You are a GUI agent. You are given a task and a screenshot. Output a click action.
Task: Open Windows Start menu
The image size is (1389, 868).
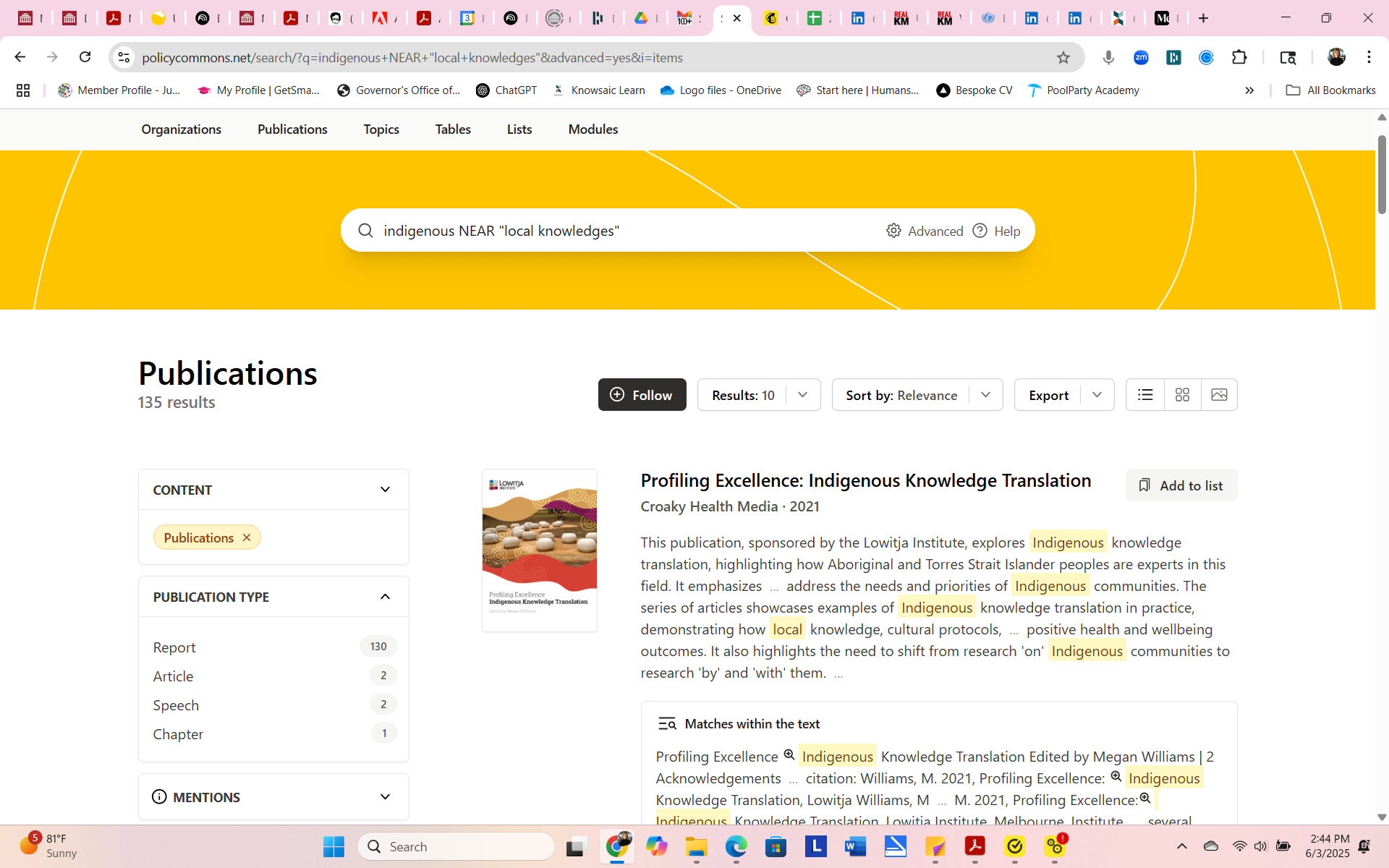click(x=334, y=846)
